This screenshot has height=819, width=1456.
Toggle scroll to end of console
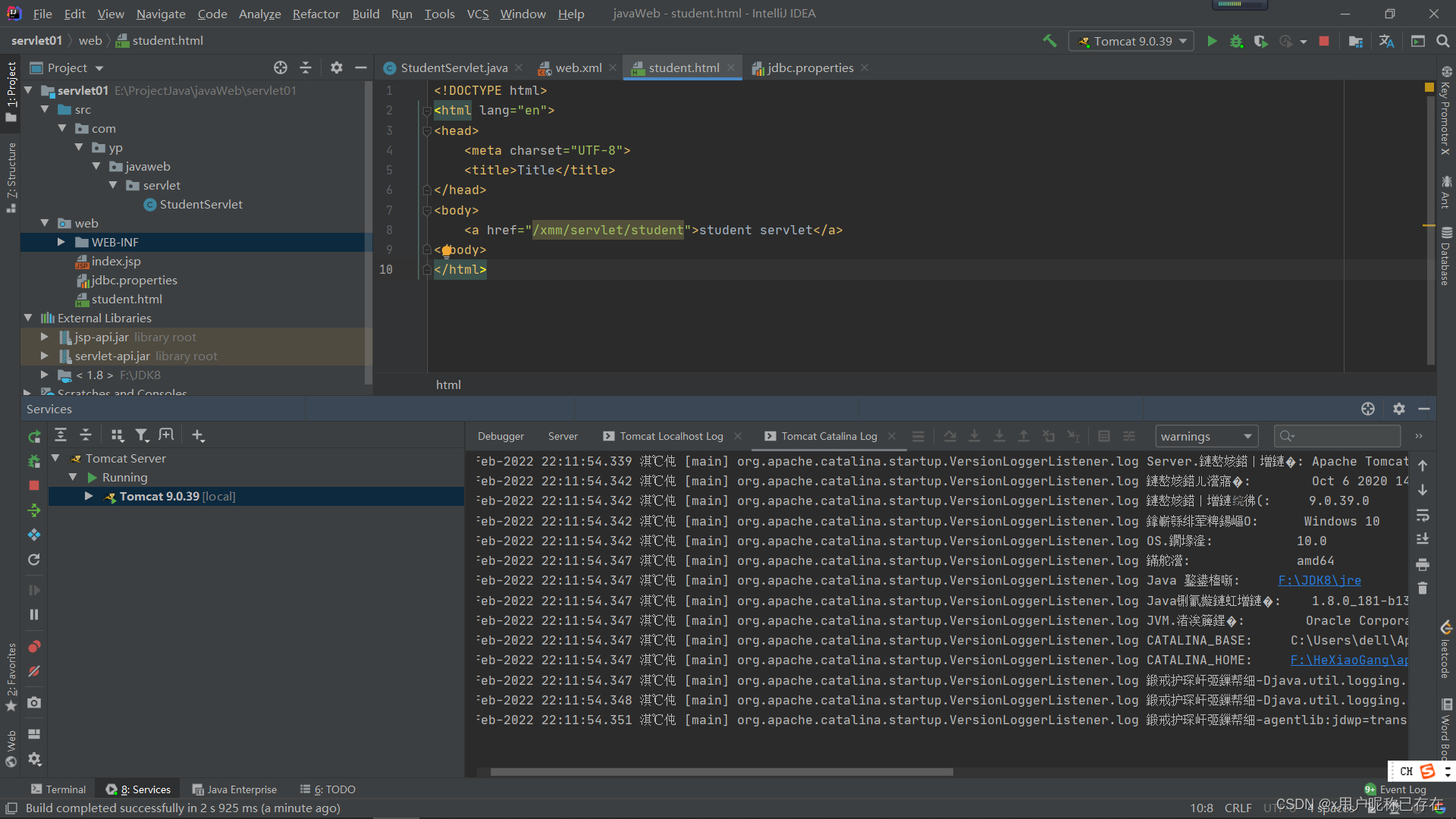[x=1423, y=539]
